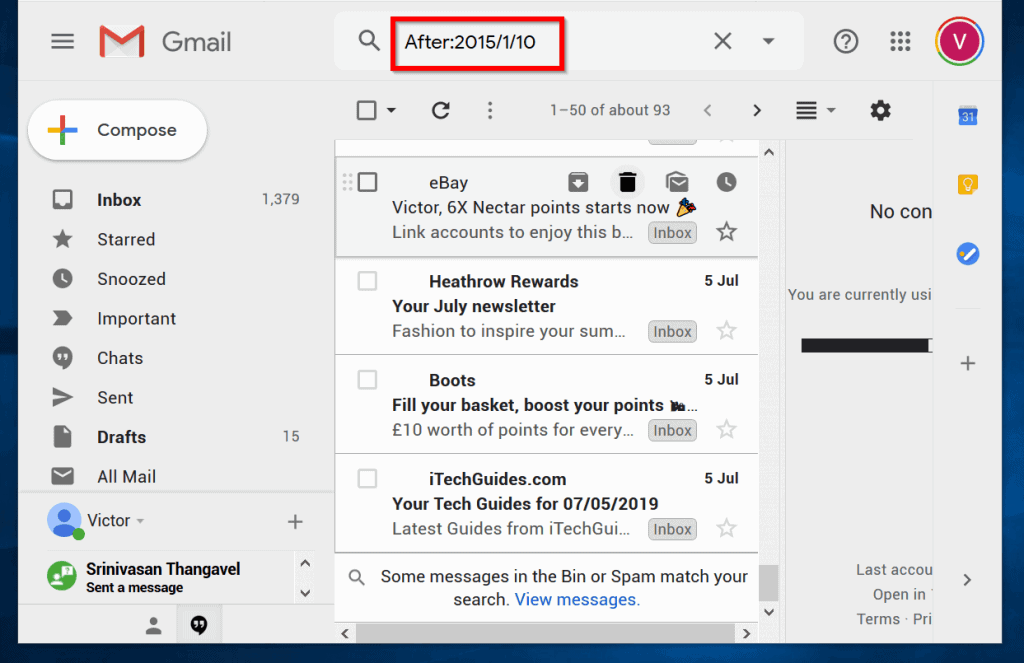Expand Victor status dropdown
Screen dimensions: 1024x663
pos(140,521)
